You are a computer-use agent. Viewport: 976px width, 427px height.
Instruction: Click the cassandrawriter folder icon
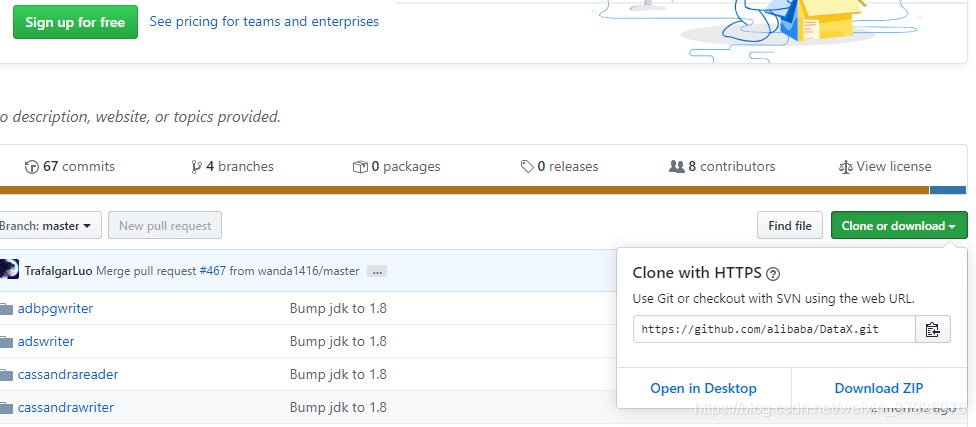pos(6,408)
